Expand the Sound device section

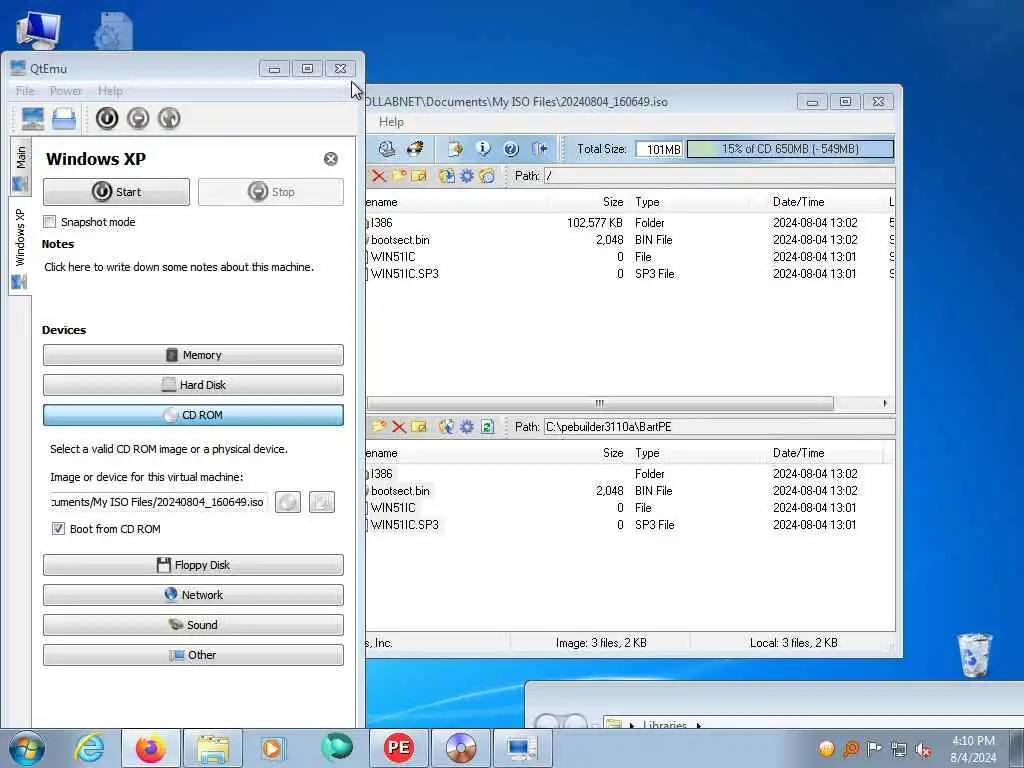[x=193, y=625]
